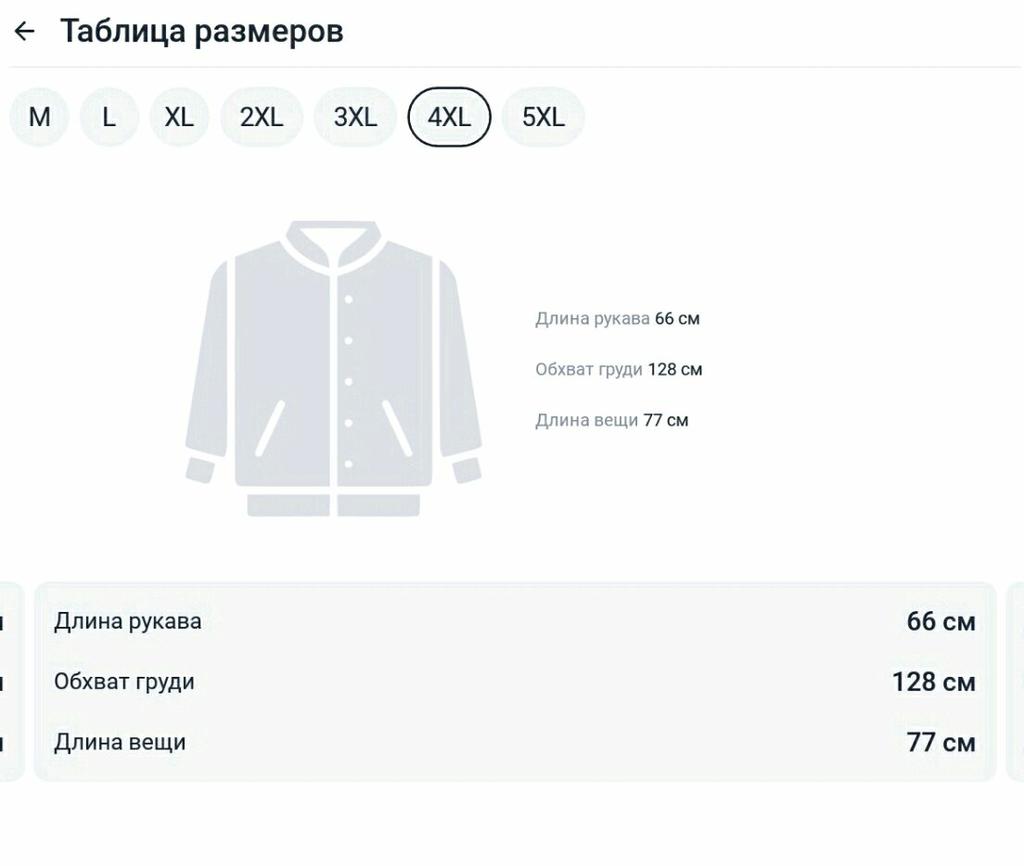Click the bold '66 см' table value
This screenshot has height=866, width=1024.
pos(940,621)
